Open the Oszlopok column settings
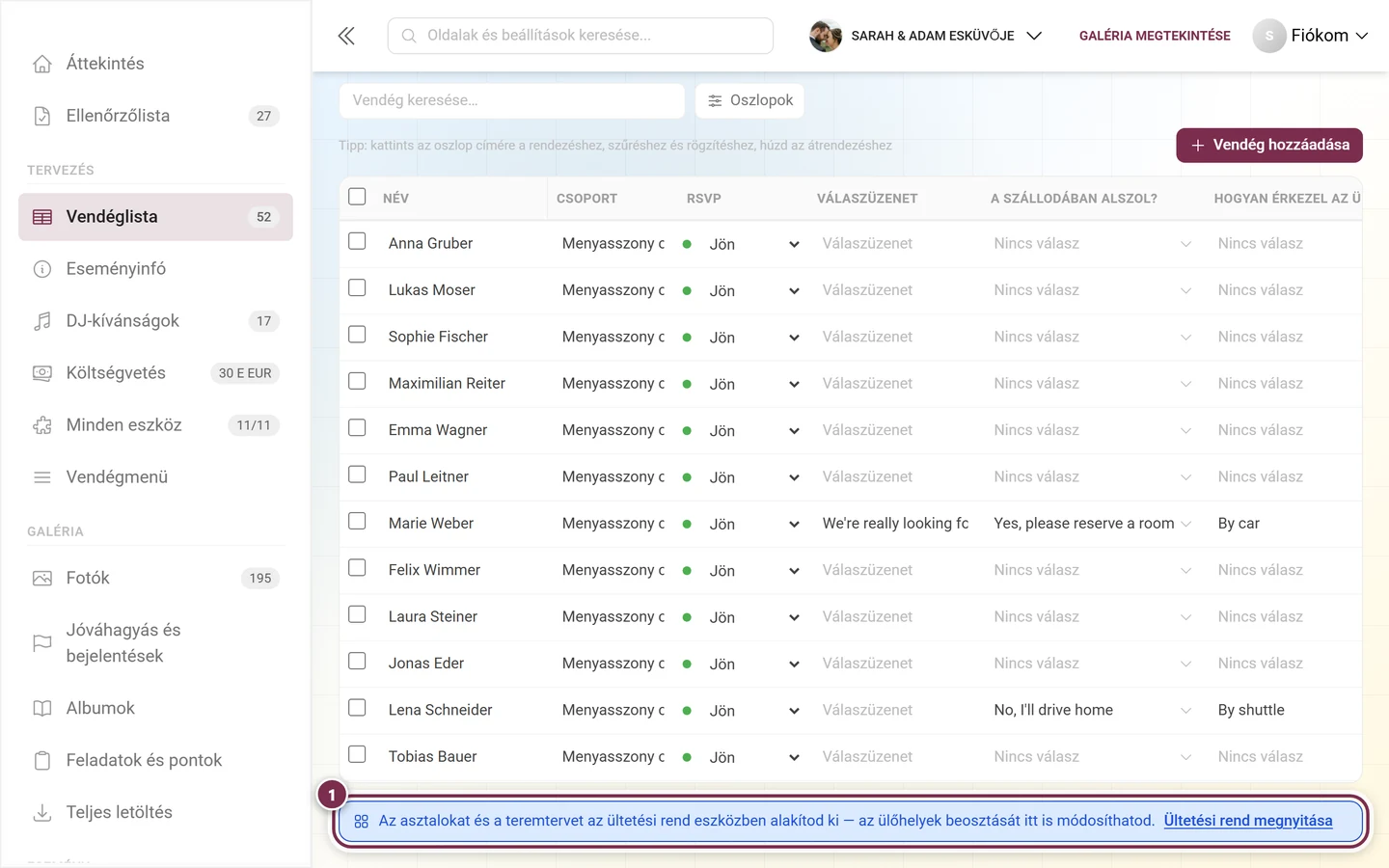This screenshot has width=1389, height=868. tap(749, 100)
